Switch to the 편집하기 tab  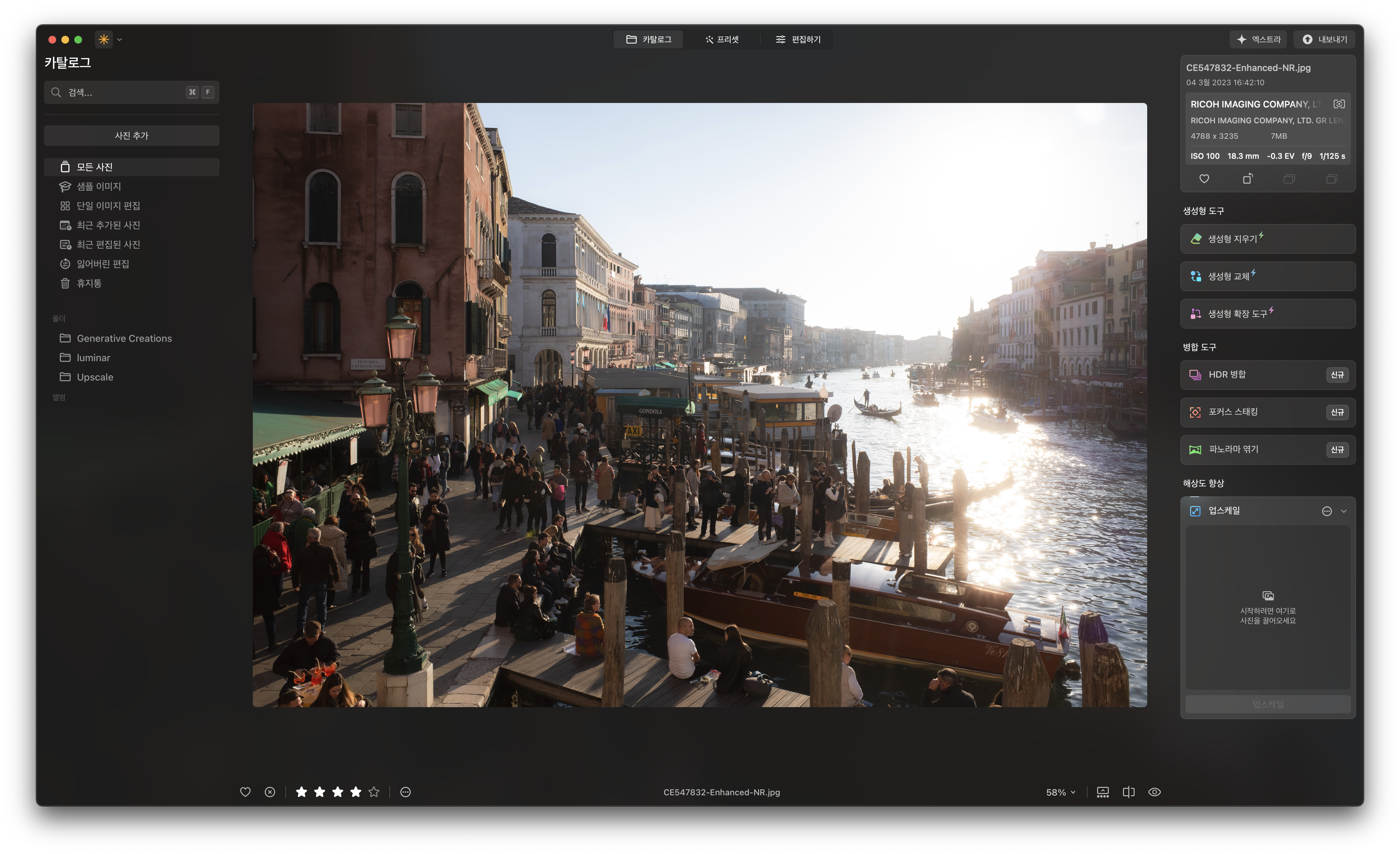pos(798,40)
